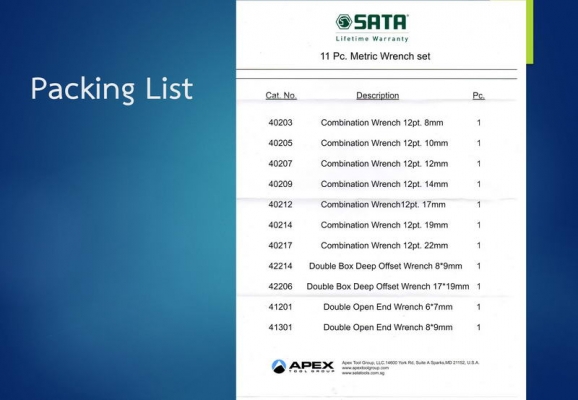Select the Packing List slide title
The image size is (578, 400).
point(112,88)
